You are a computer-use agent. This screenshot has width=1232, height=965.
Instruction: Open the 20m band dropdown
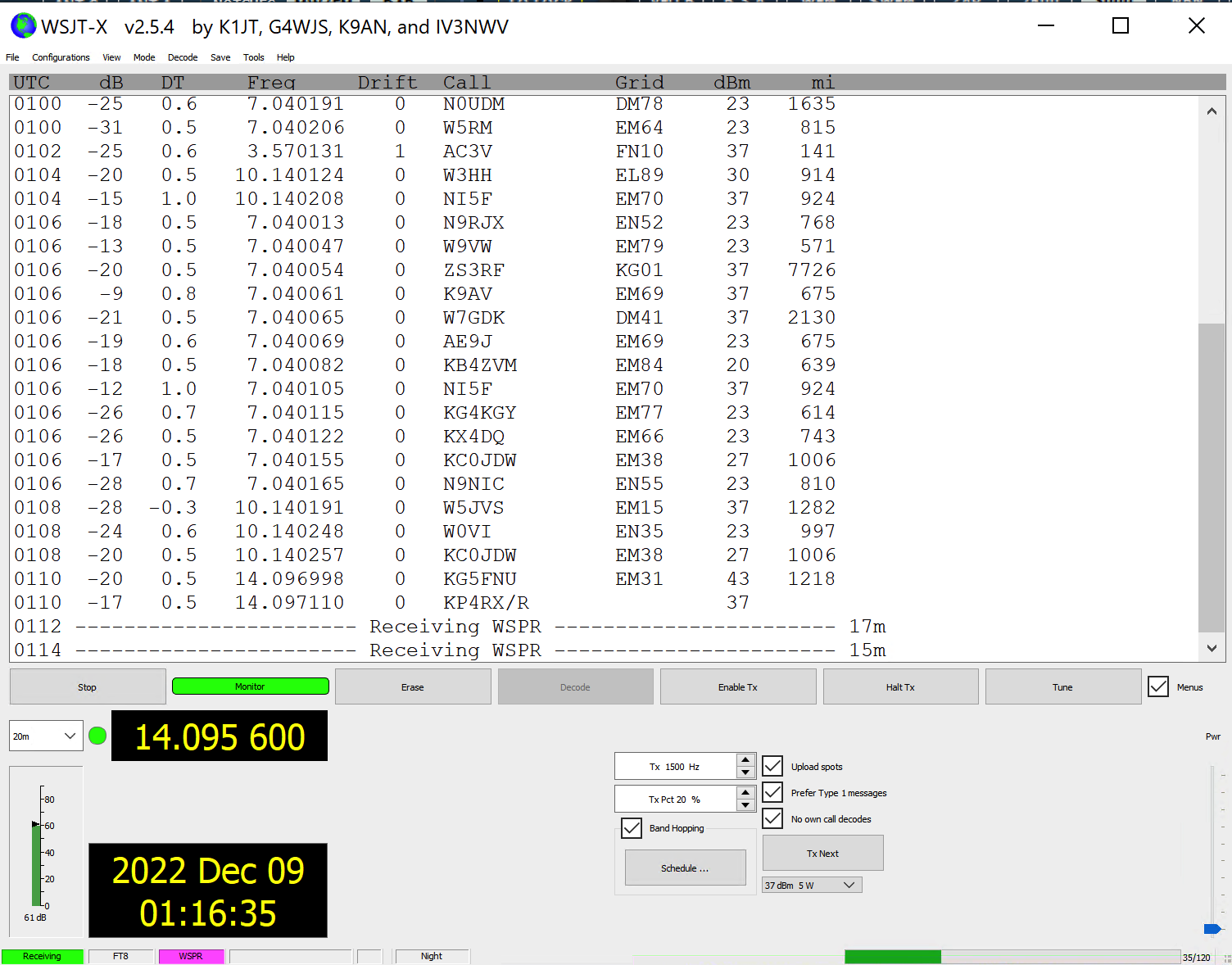click(46, 736)
